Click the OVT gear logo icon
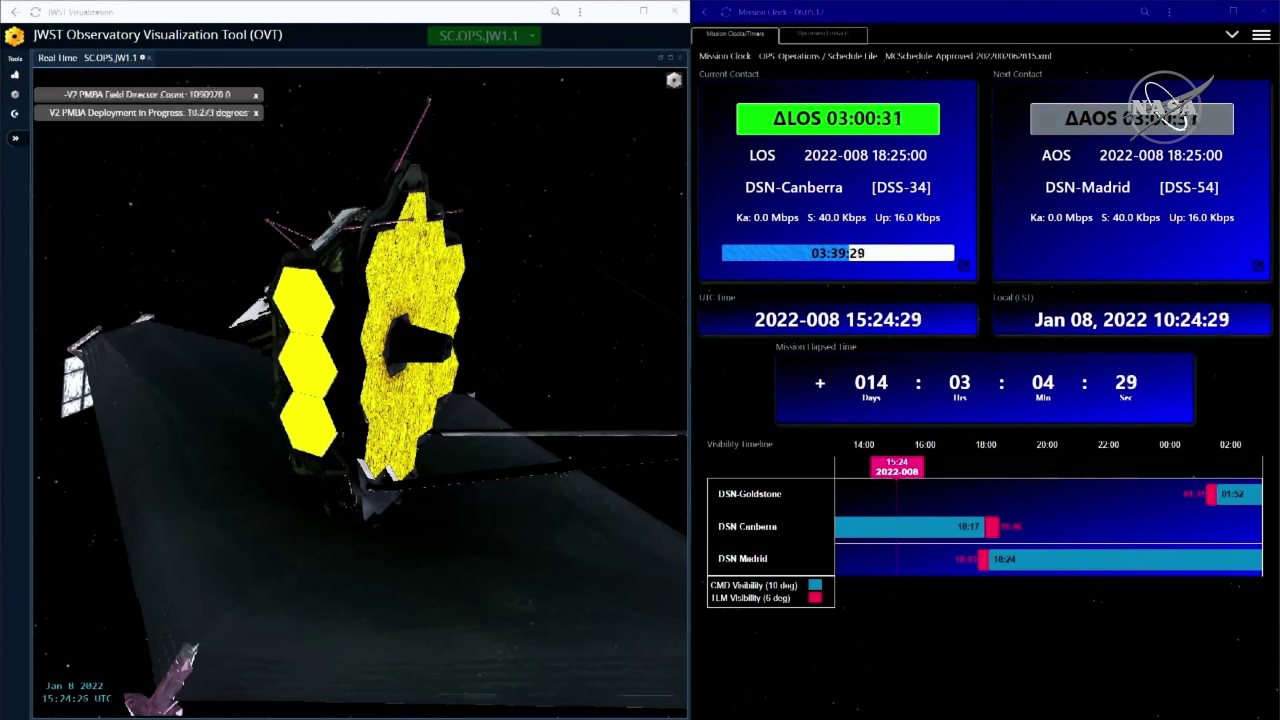The width and height of the screenshot is (1280, 720). [14, 36]
